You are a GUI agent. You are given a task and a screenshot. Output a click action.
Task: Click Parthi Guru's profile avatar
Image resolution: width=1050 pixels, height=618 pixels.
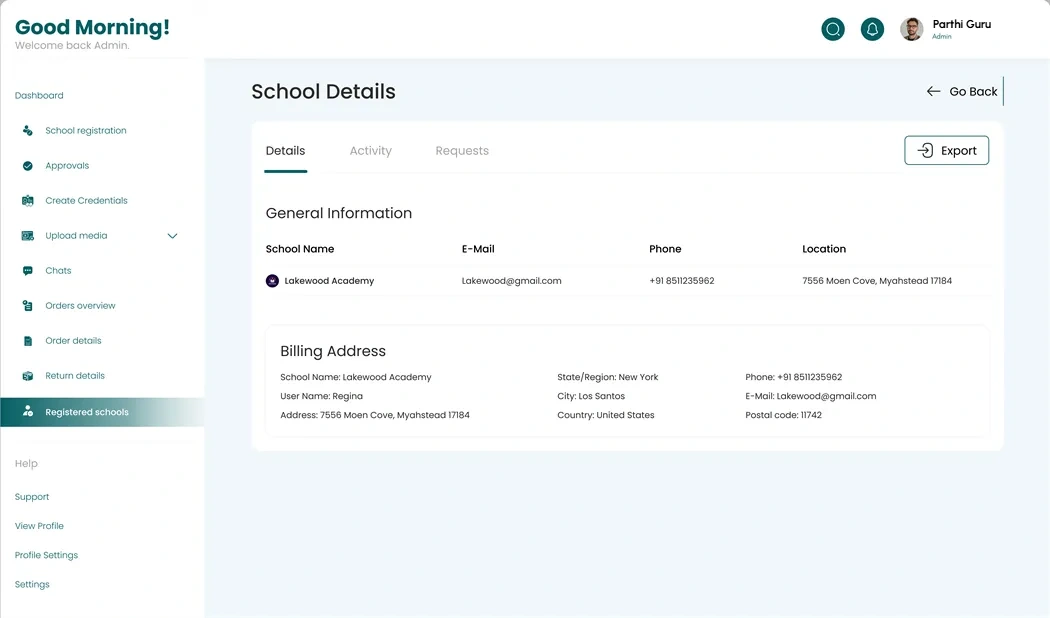pos(911,29)
